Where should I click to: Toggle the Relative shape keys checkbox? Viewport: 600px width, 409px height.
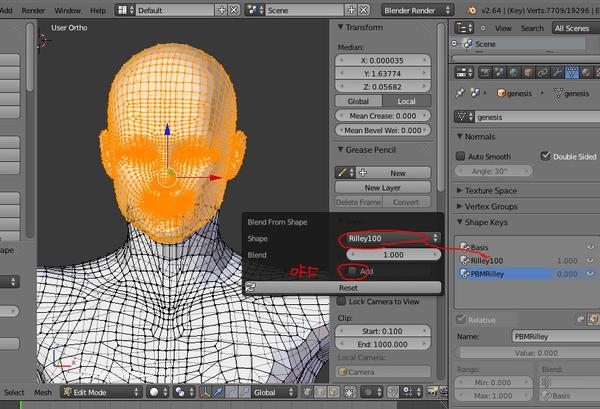tap(461, 319)
